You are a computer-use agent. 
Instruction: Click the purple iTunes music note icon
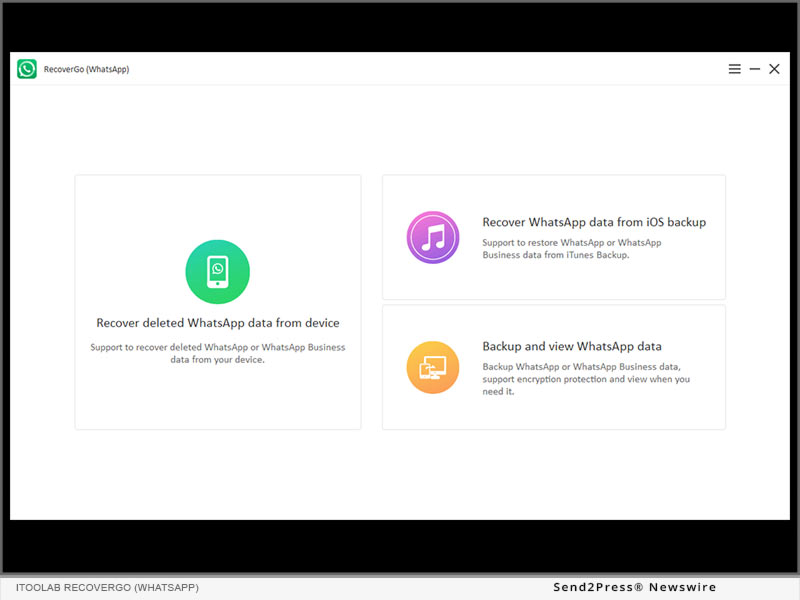(x=432, y=238)
